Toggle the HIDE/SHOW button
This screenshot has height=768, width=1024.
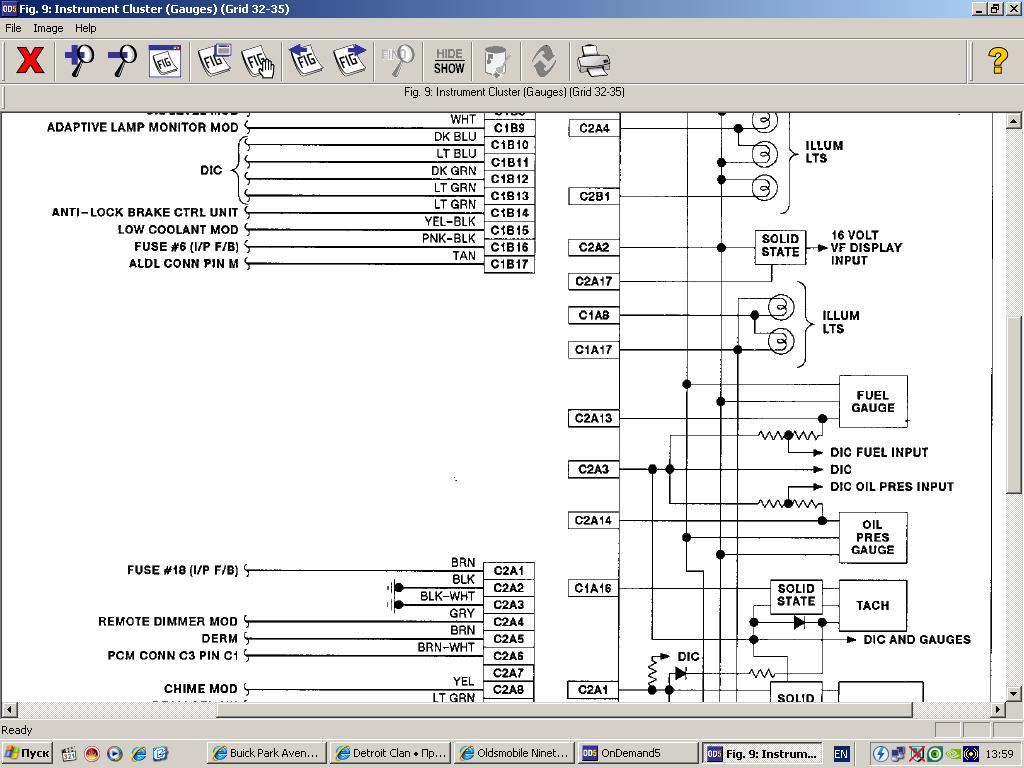[449, 61]
